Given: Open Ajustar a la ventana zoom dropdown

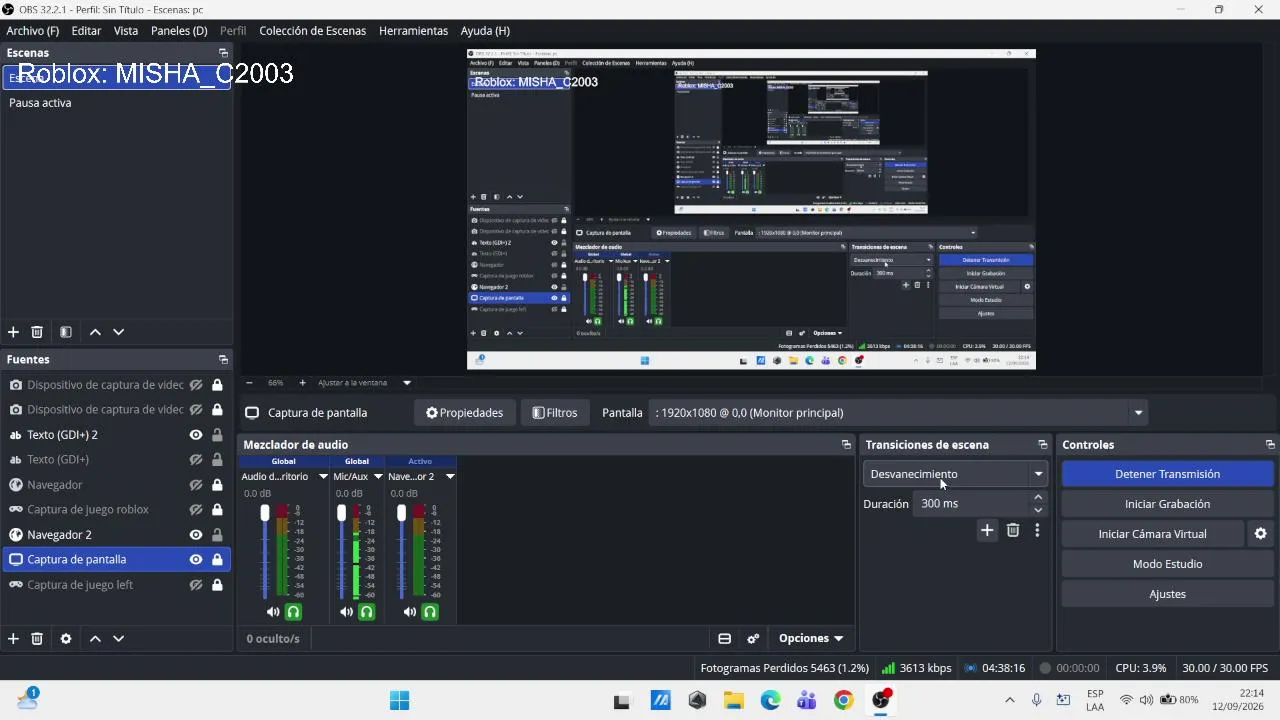Looking at the screenshot, I should pos(407,383).
